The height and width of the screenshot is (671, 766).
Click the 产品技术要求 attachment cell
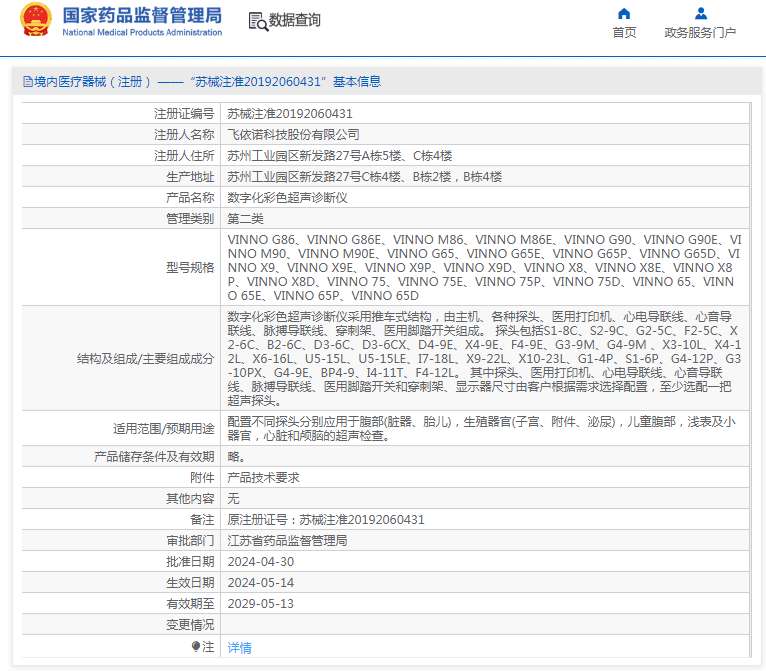point(263,478)
